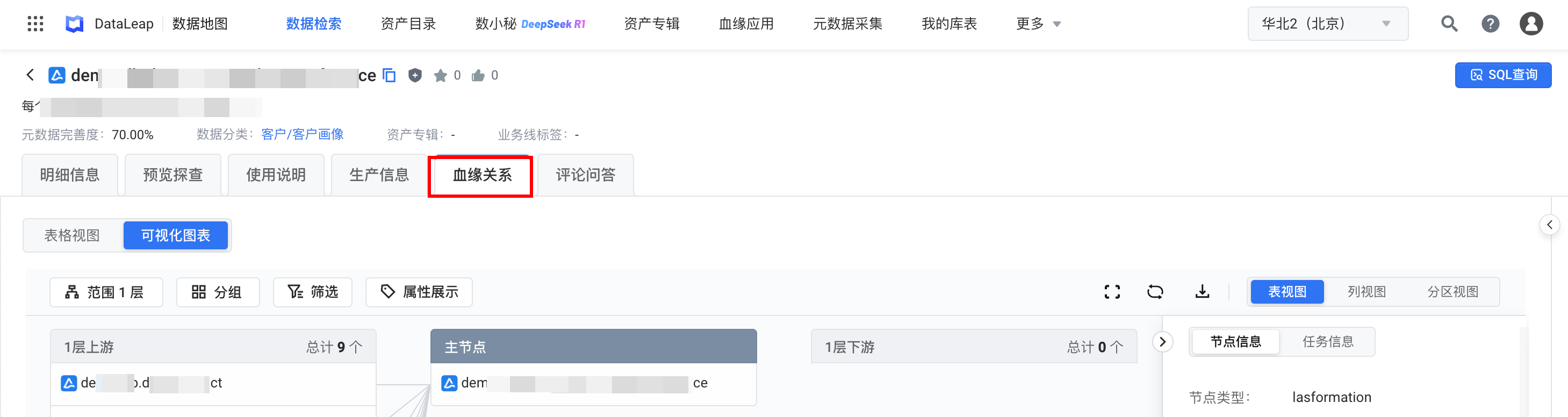This screenshot has width=1568, height=417.
Task: Select the 列视图 column view
Action: pyautogui.click(x=1366, y=292)
